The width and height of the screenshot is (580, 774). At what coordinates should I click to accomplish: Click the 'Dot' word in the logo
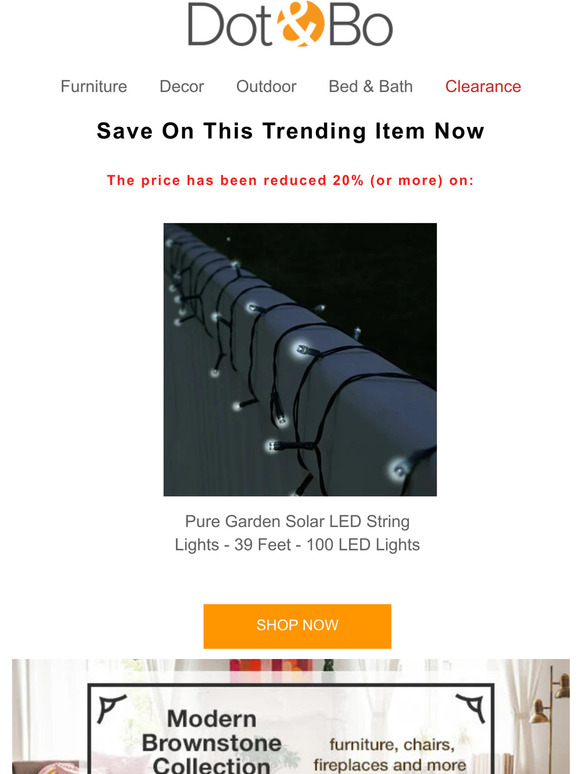[230, 25]
